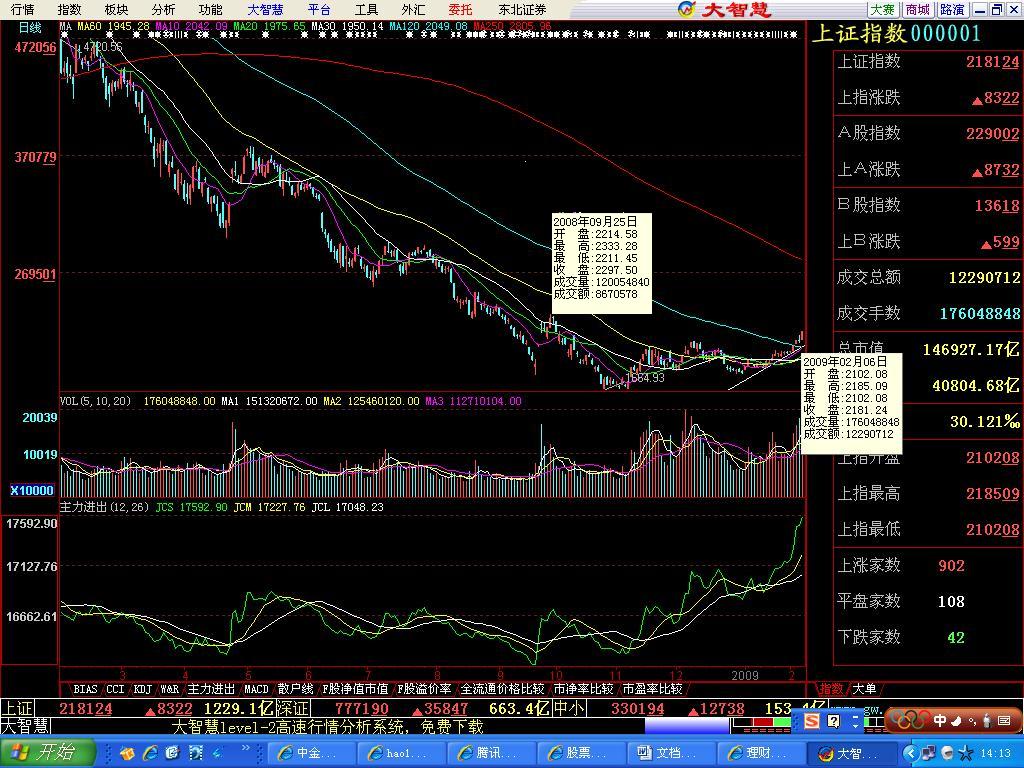Select the 指数 tab in right panel
The width and height of the screenshot is (1024, 768).
[831, 689]
